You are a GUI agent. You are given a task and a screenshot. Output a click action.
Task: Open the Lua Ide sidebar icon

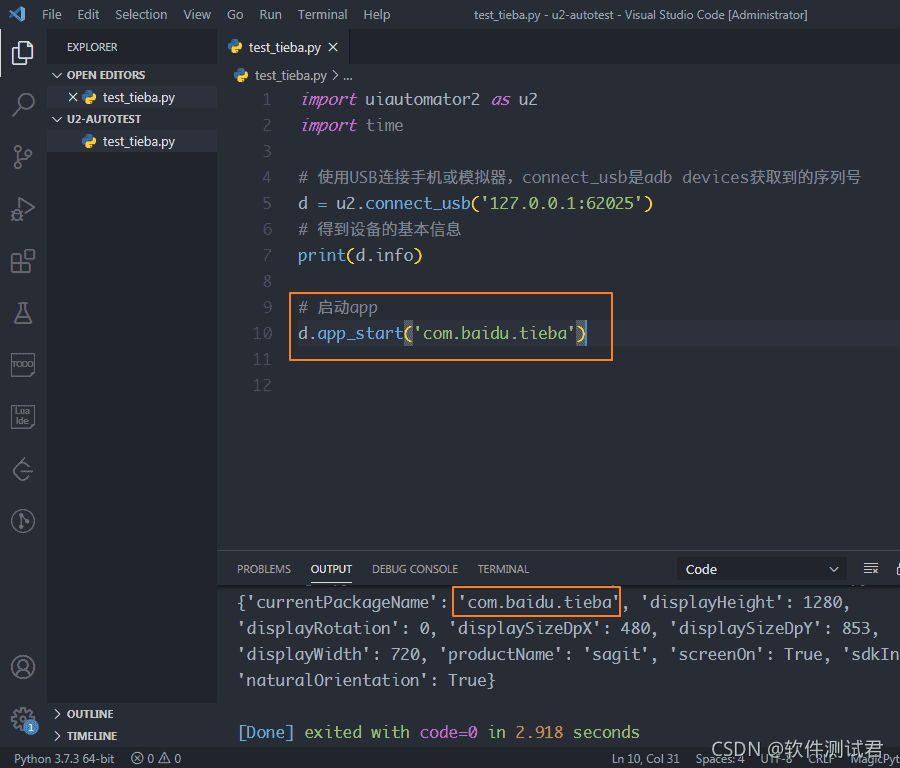click(22, 416)
